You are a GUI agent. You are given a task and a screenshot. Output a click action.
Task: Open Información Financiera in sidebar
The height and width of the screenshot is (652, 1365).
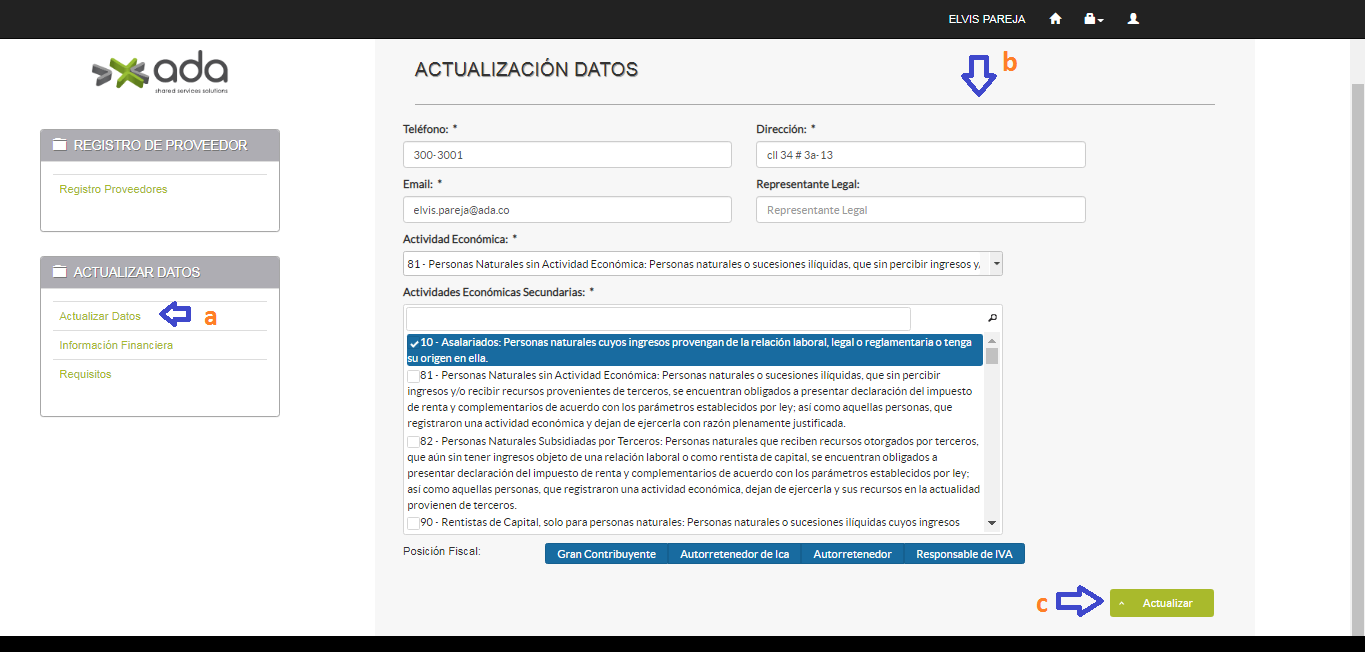click(116, 345)
